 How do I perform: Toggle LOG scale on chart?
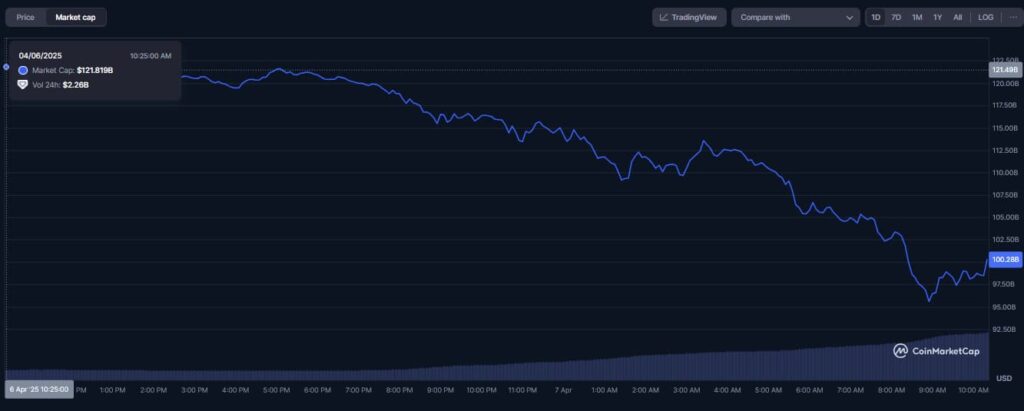(x=985, y=18)
